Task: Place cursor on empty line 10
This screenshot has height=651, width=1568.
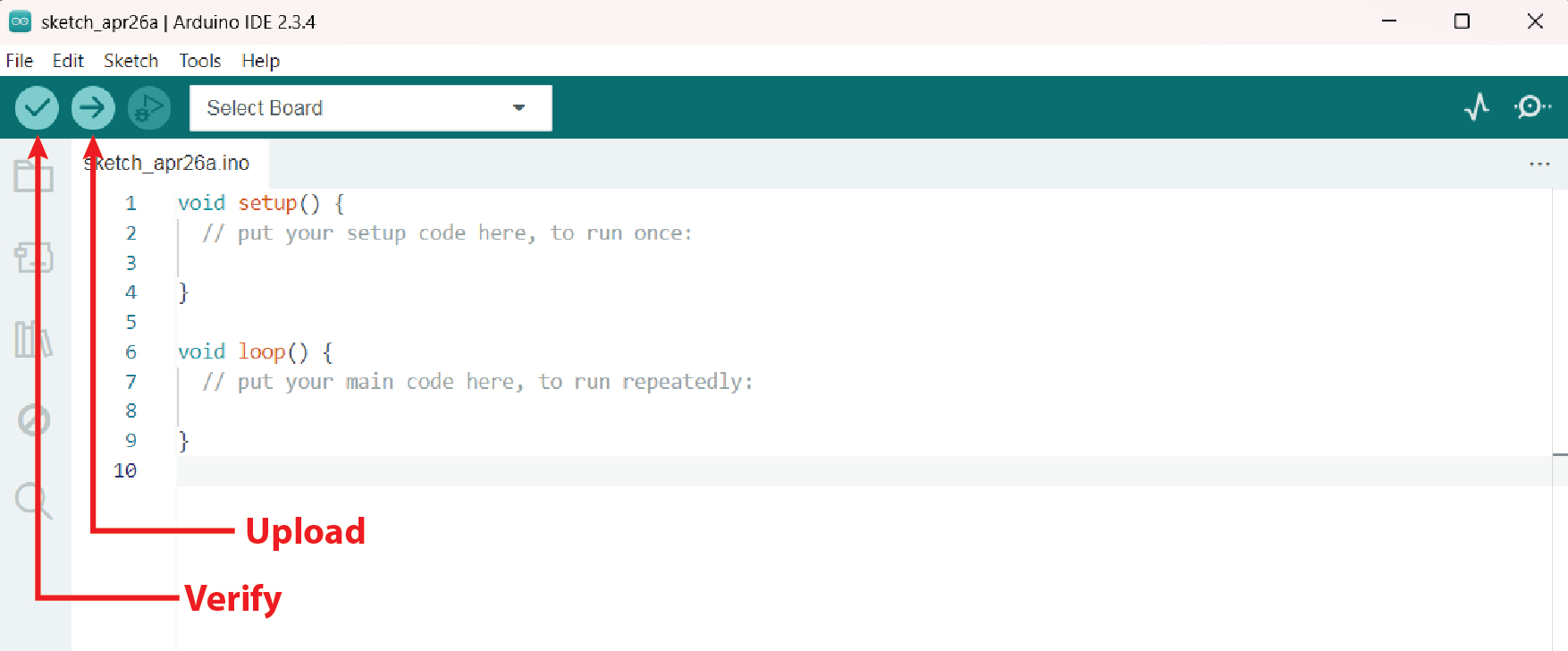Action: 864,470
